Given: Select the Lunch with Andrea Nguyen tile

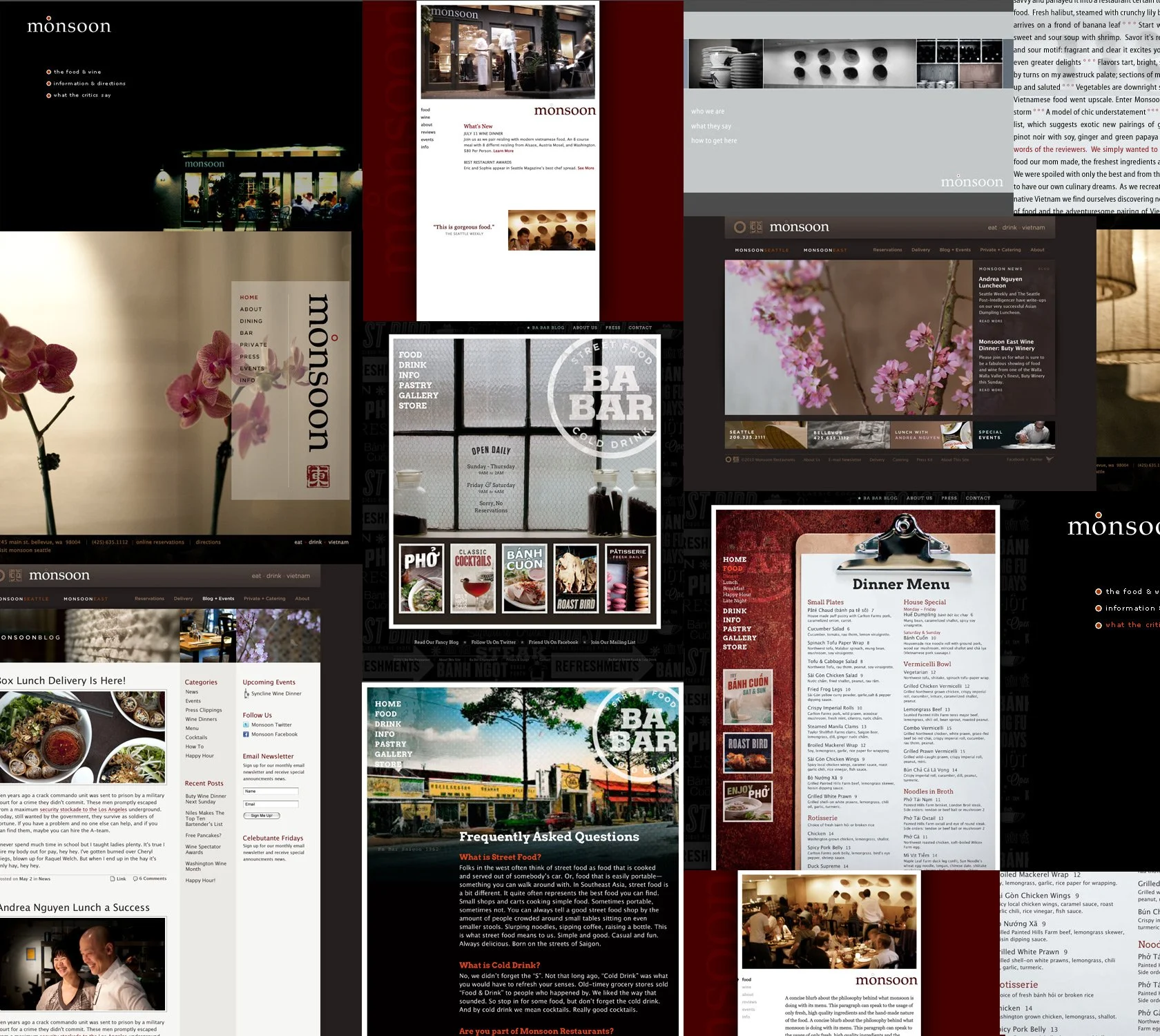Looking at the screenshot, I should 931,435.
